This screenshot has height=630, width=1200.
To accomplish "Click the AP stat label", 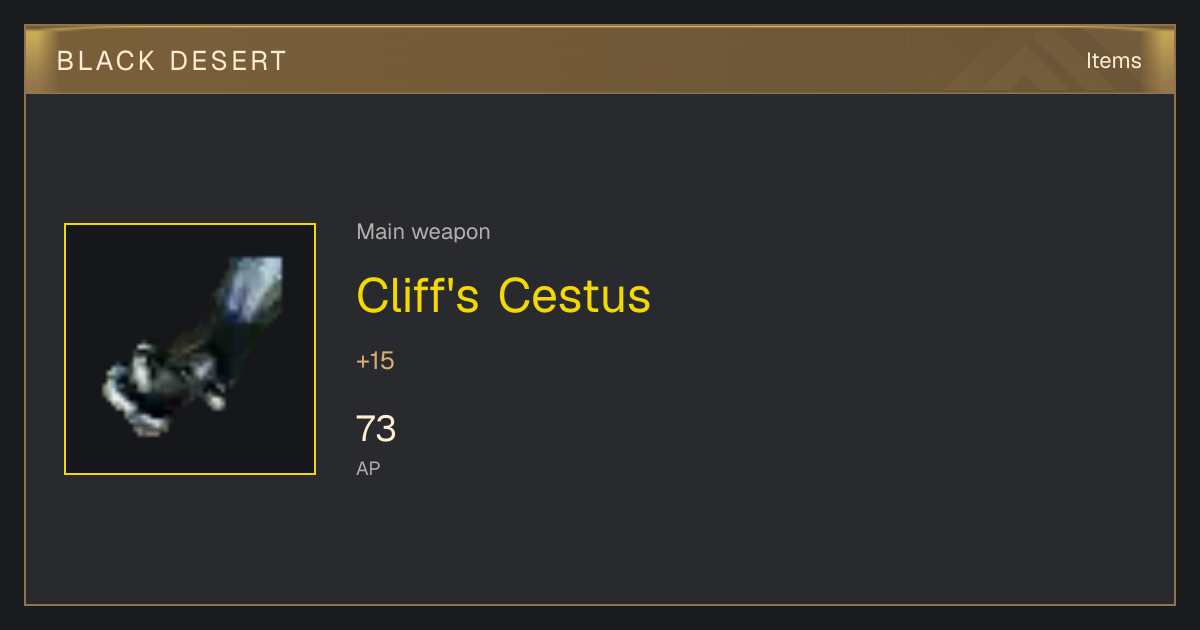I will (x=368, y=468).
